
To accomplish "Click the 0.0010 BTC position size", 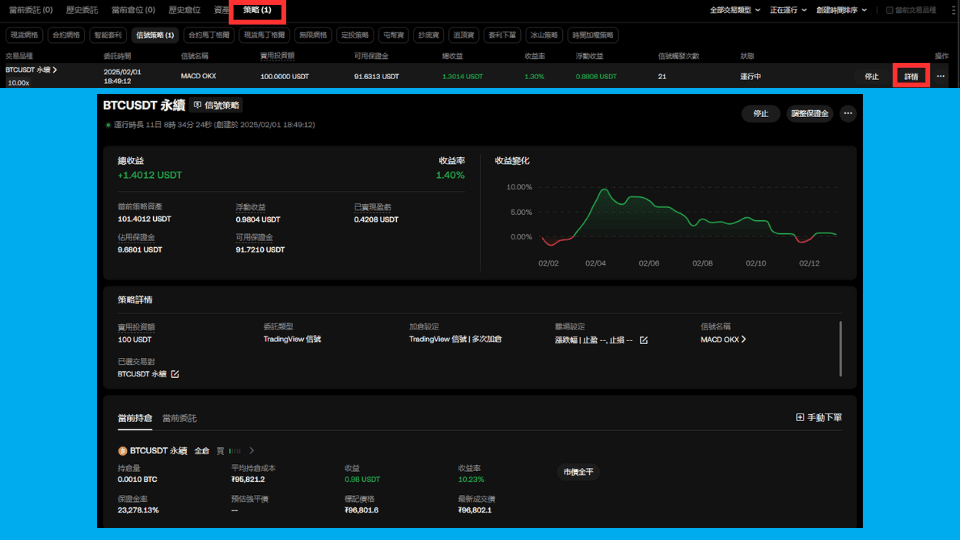I will [137, 479].
